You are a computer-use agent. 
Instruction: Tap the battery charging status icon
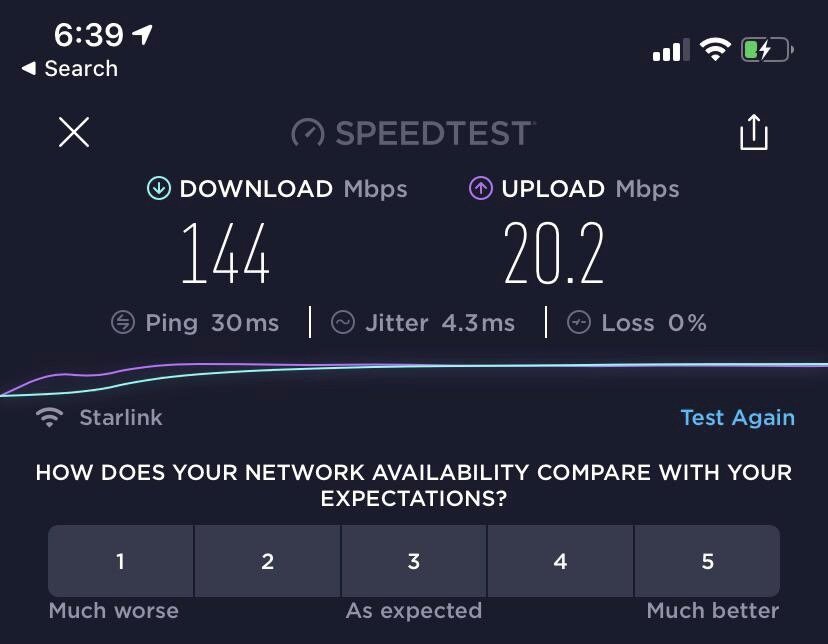pos(767,50)
